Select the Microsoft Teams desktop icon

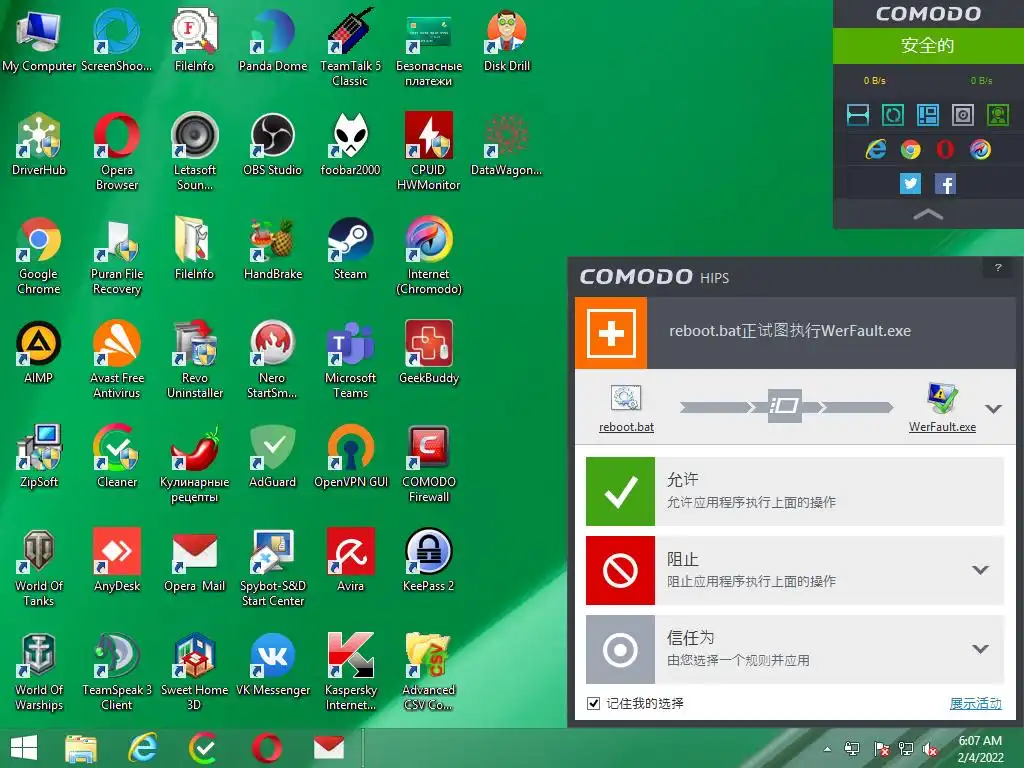351,360
